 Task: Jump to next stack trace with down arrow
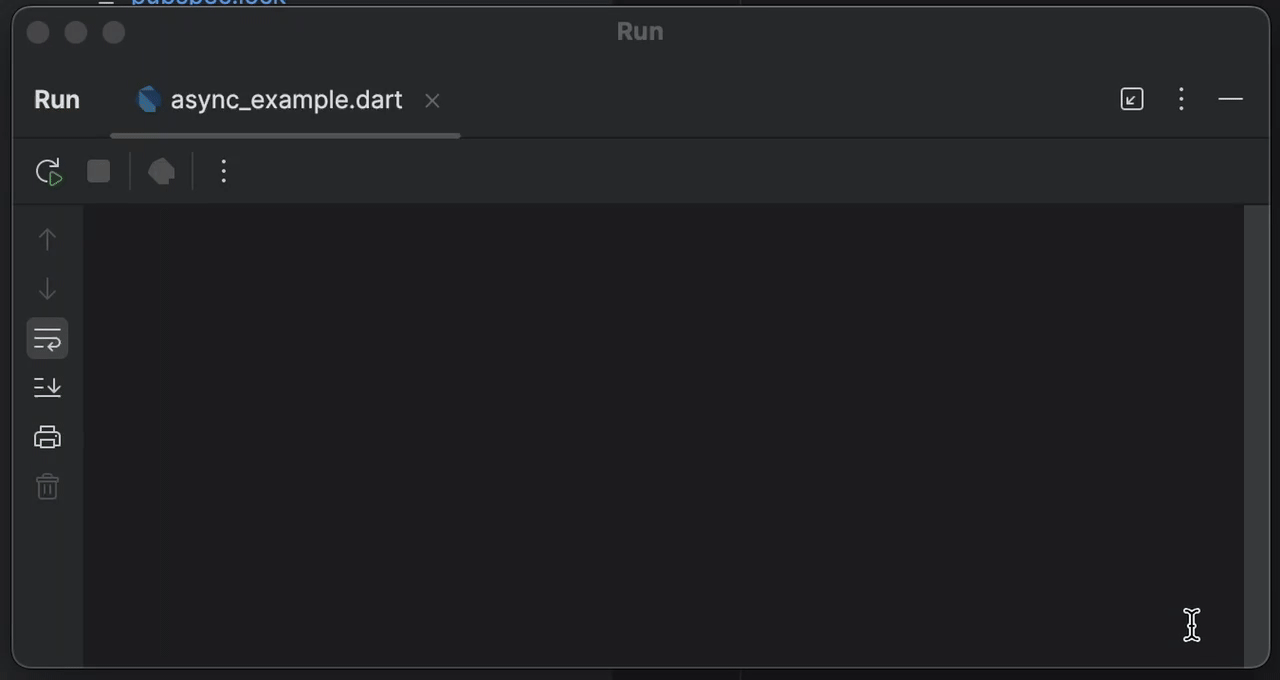[47, 290]
